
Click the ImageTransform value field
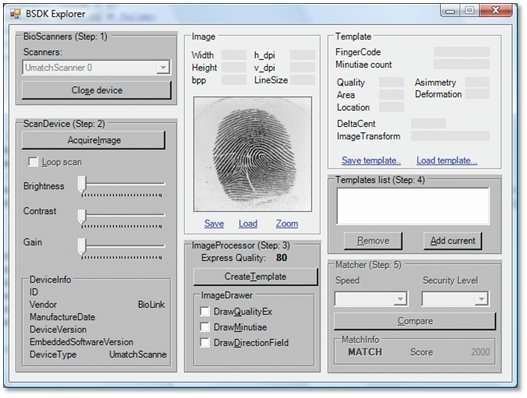(451, 136)
